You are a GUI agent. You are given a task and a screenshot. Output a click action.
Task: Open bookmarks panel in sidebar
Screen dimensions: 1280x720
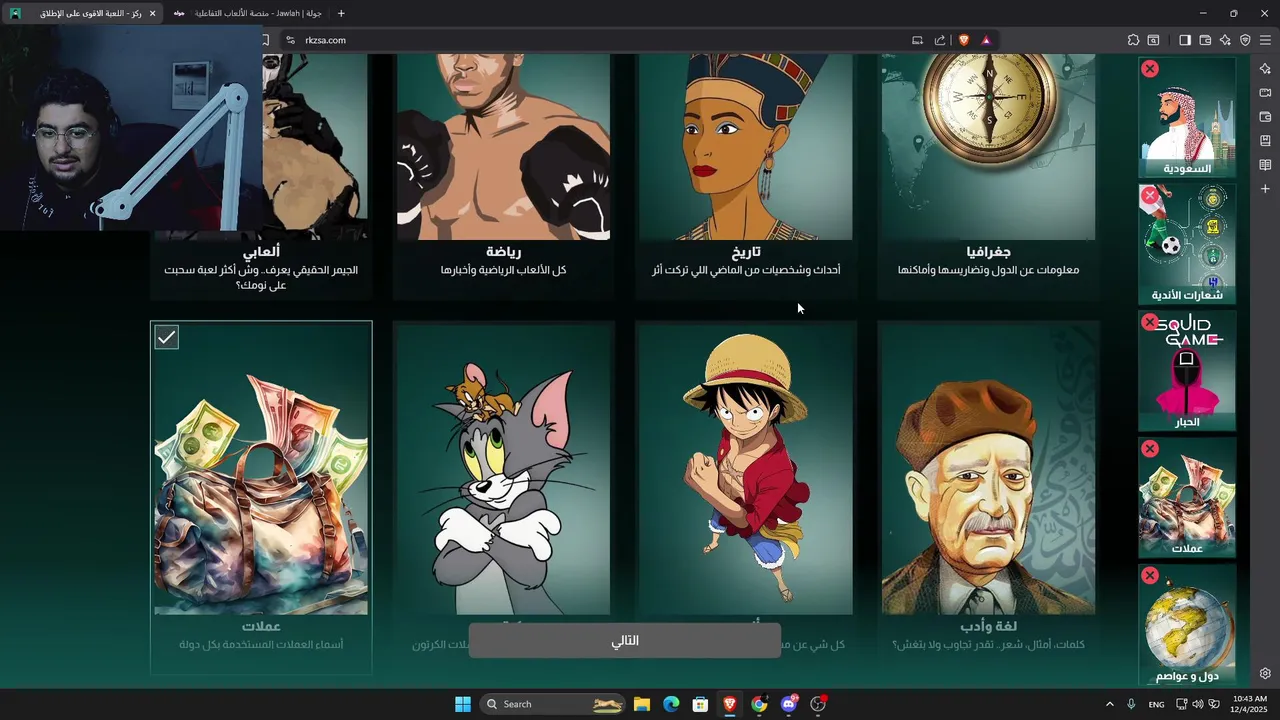click(1265, 141)
